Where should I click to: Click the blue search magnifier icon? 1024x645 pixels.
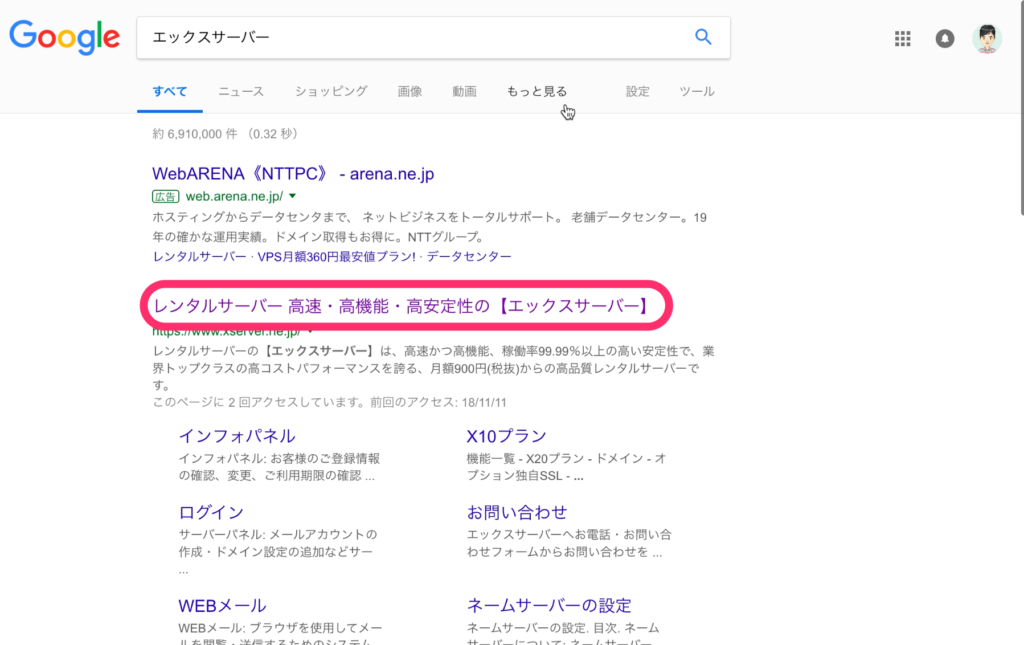703,36
